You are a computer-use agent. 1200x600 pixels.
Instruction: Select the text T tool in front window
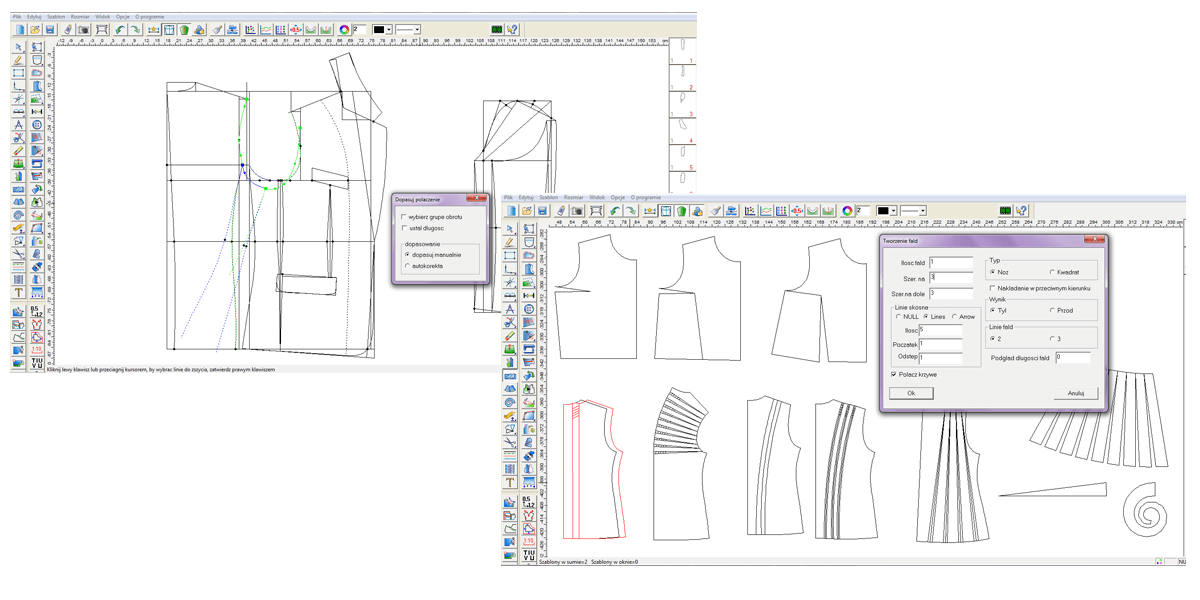tap(510, 482)
